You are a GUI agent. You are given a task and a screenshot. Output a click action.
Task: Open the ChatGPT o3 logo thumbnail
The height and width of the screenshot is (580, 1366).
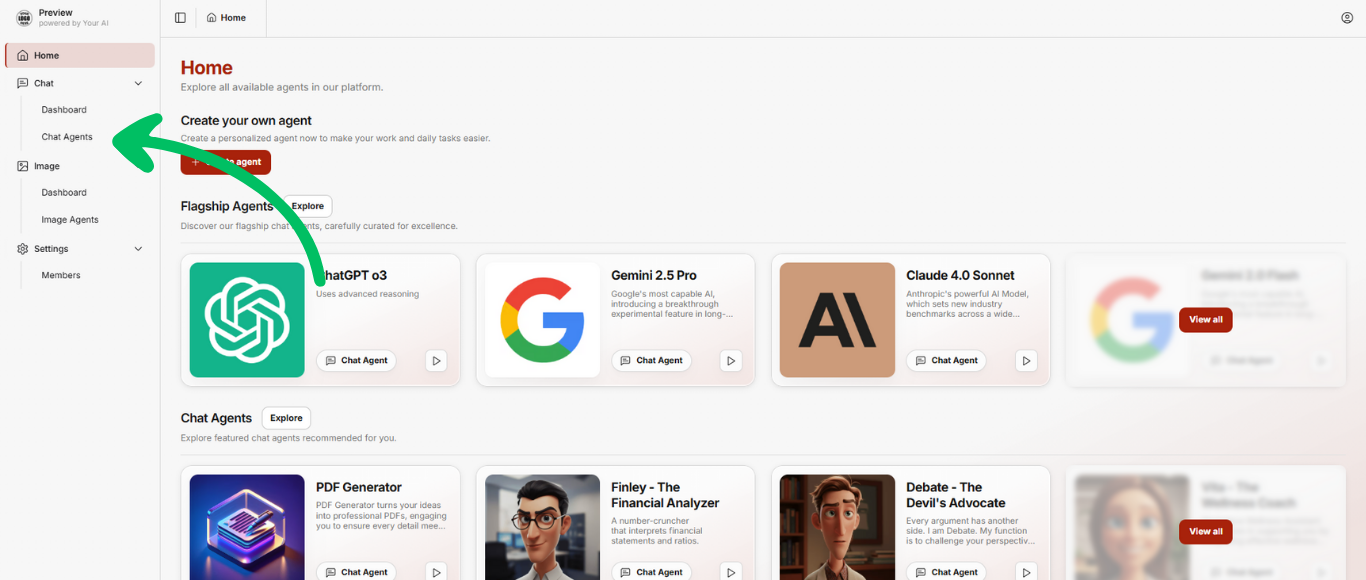[247, 320]
